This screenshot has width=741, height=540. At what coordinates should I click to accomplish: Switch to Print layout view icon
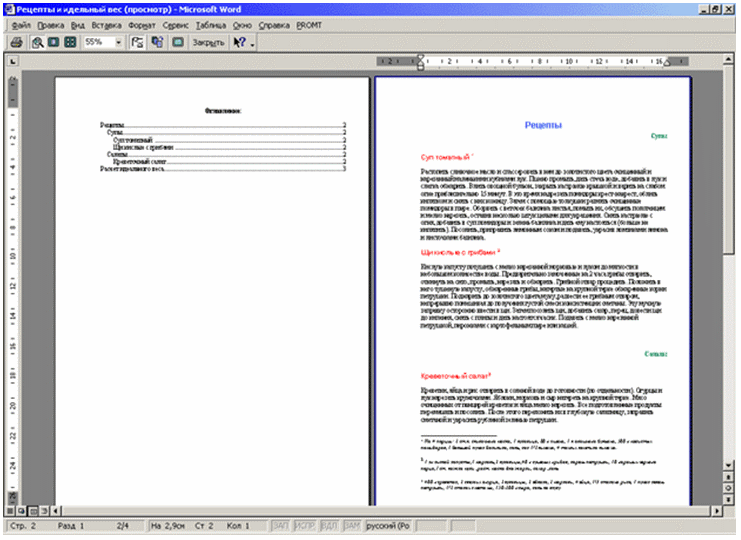[x=33, y=511]
